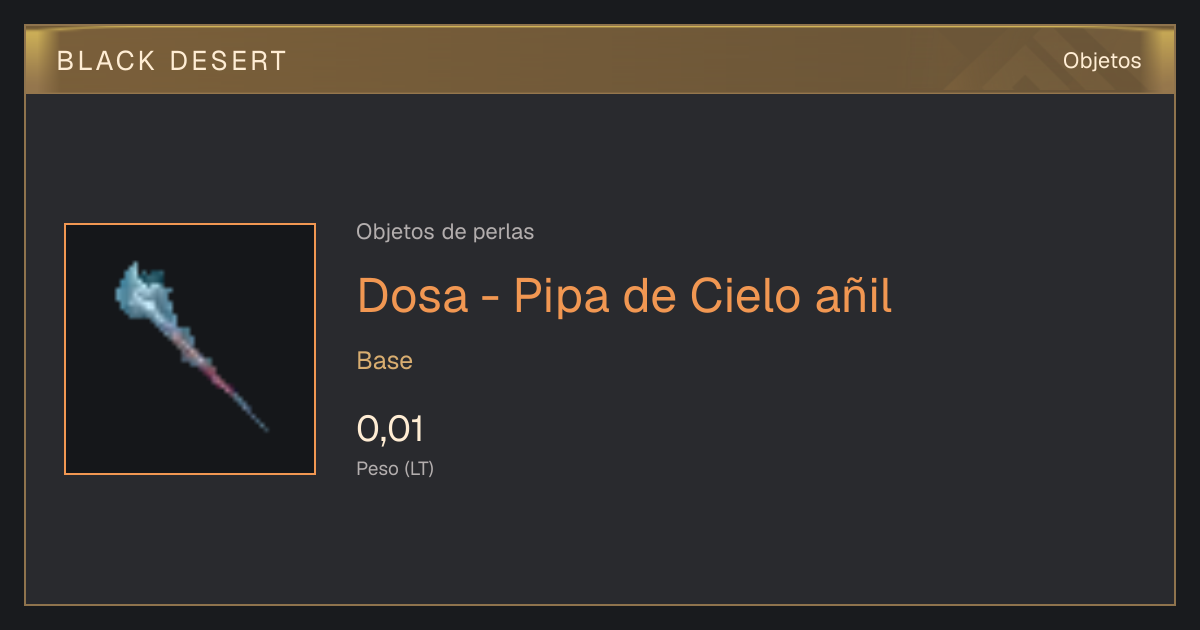Viewport: 1200px width, 630px height.
Task: Open the BLACK DESERT logo text
Action: pyautogui.click(x=172, y=61)
